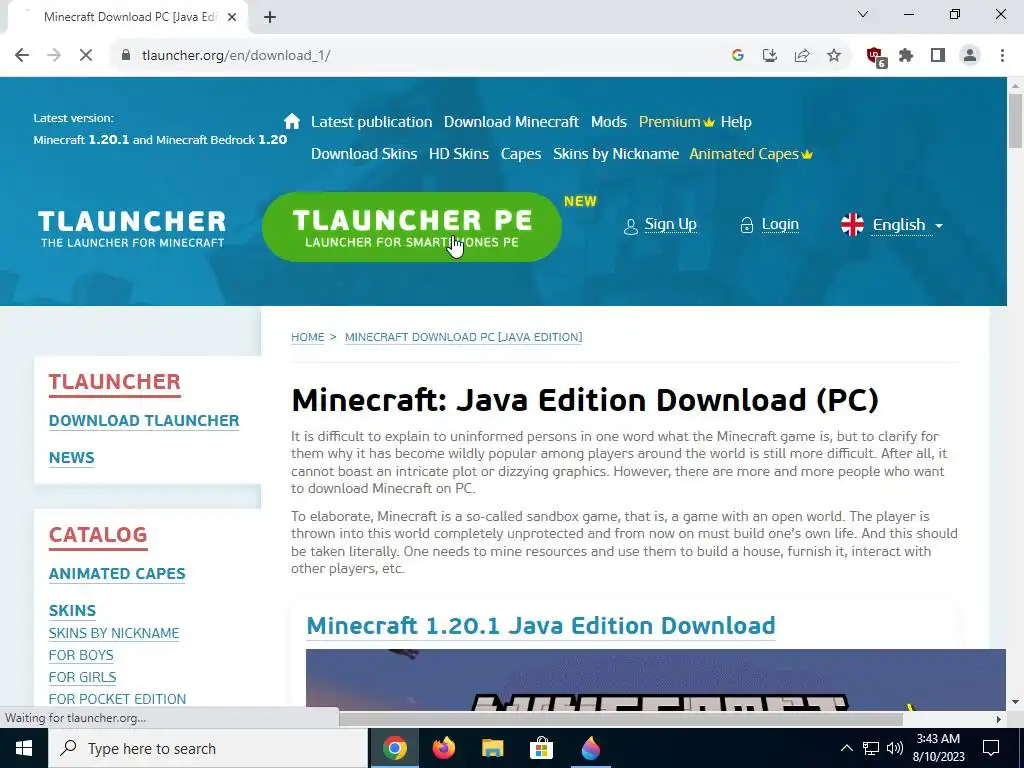Click FOR BOYS sidebar link
Image resolution: width=1024 pixels, height=768 pixels.
81,655
